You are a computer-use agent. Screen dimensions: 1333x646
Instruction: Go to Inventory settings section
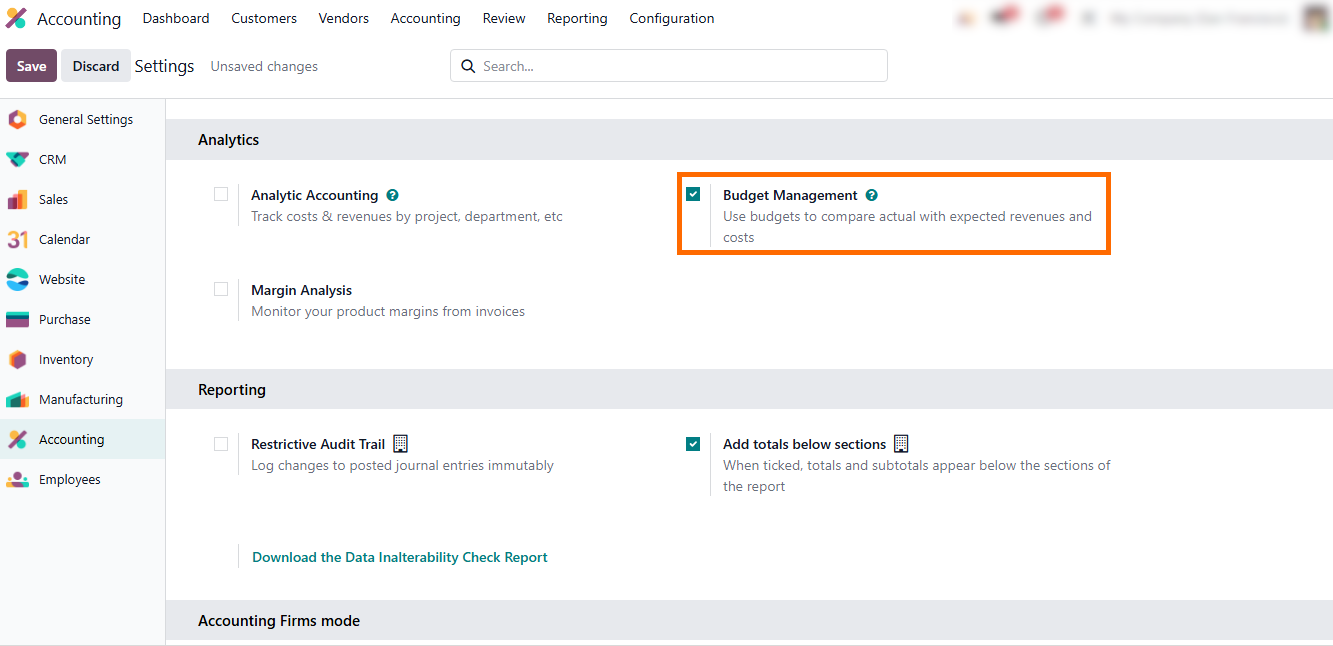(x=65, y=360)
